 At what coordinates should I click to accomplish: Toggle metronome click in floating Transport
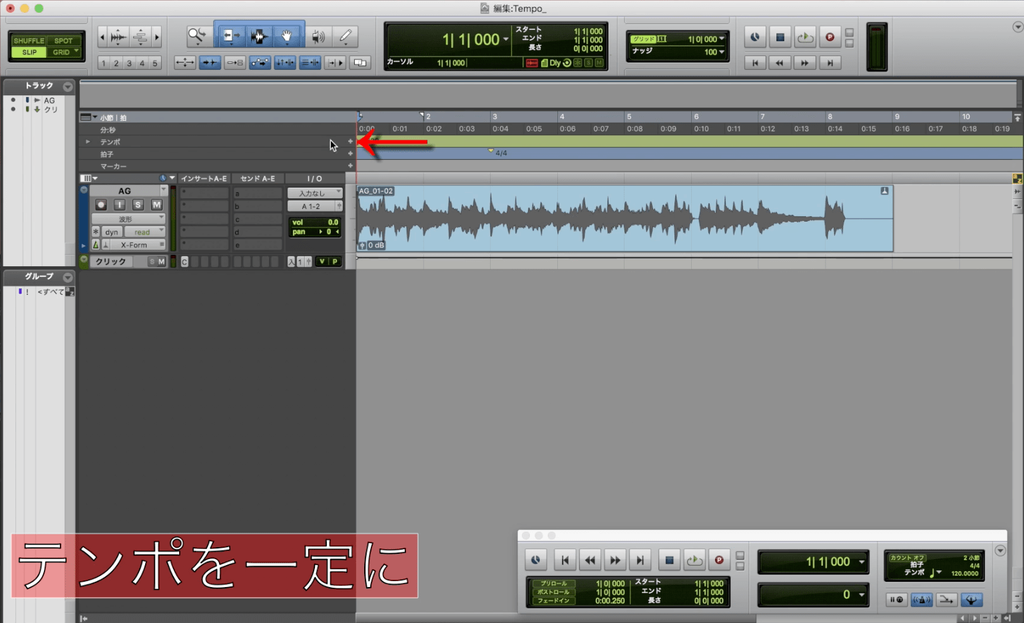tap(921, 599)
